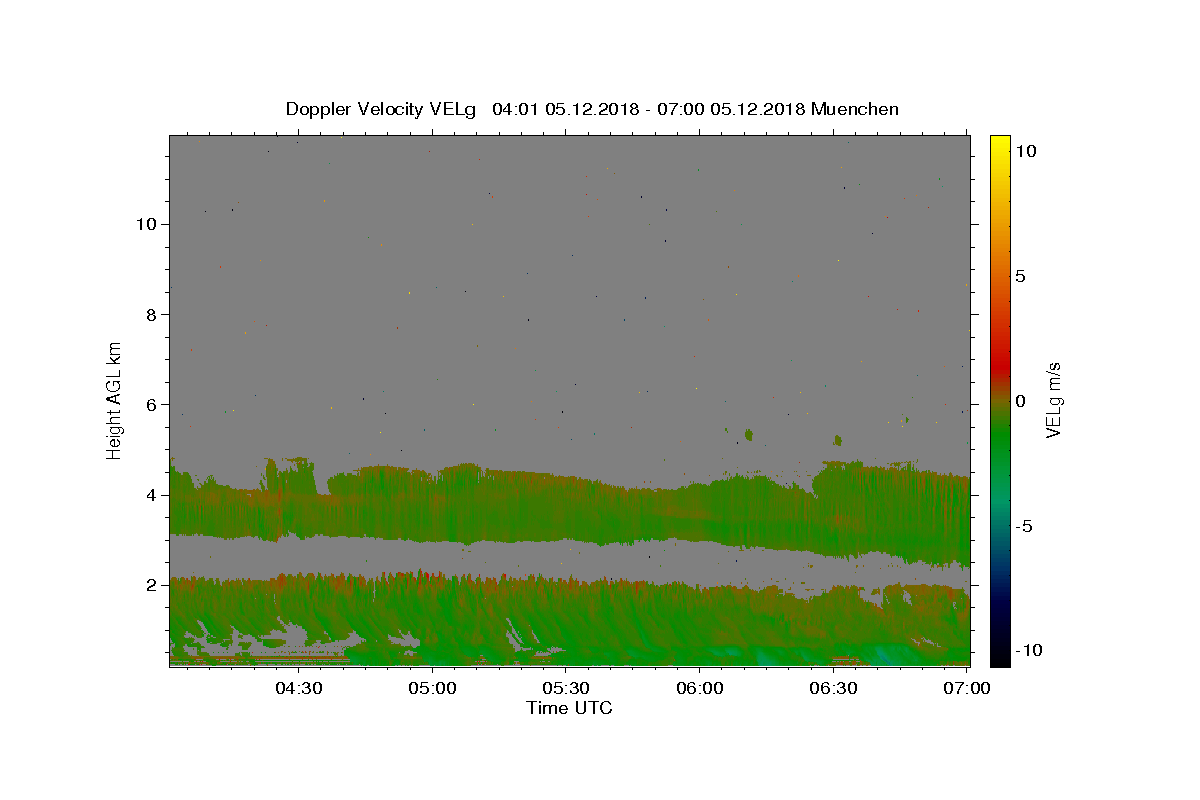Image resolution: width=1200 pixels, height=800 pixels.
Task: Click the end time '07:00 05.12.2018' in title
Action: pyautogui.click(x=729, y=109)
